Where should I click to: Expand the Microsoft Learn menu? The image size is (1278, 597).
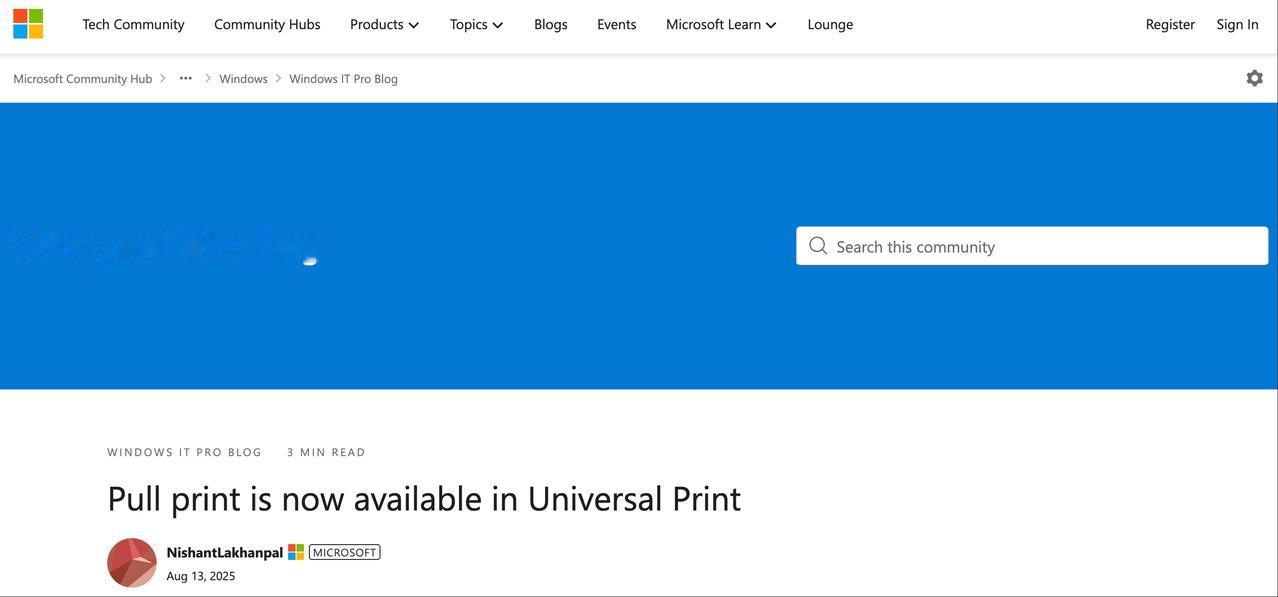[721, 24]
